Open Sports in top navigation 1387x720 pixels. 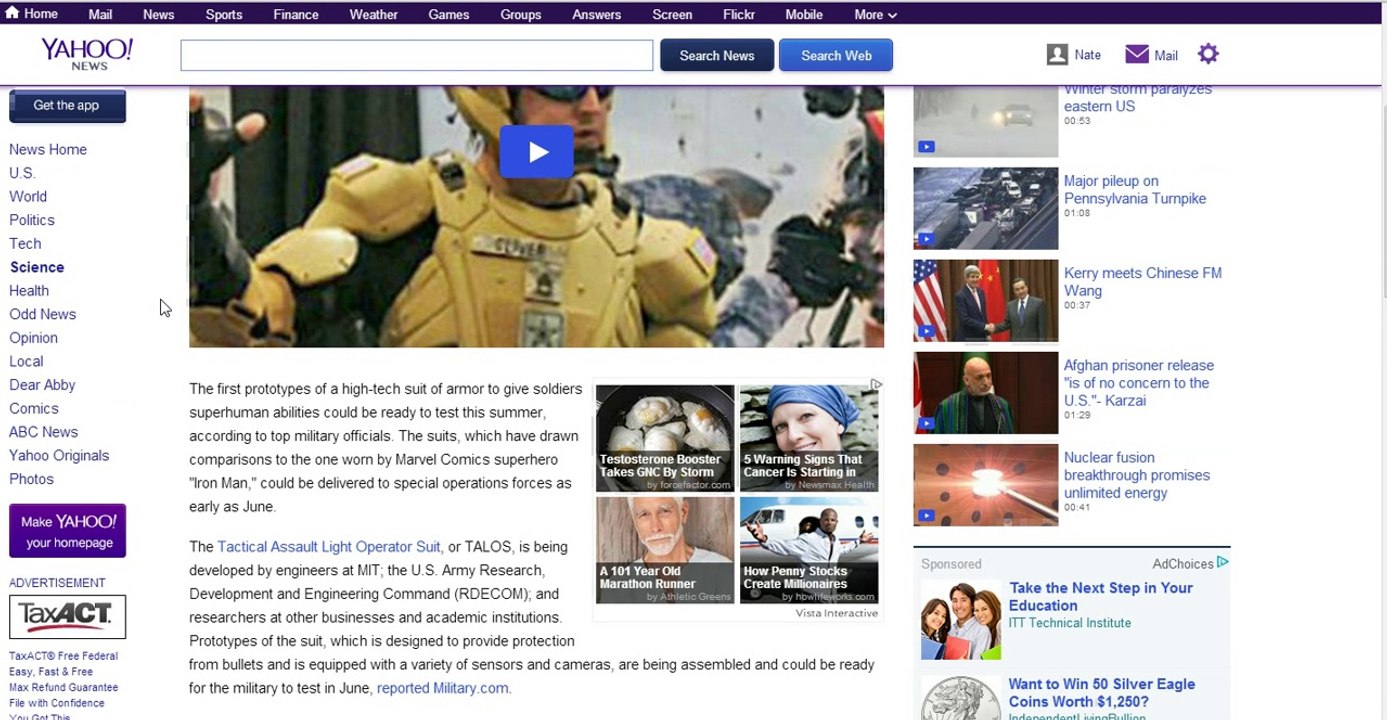tap(224, 15)
